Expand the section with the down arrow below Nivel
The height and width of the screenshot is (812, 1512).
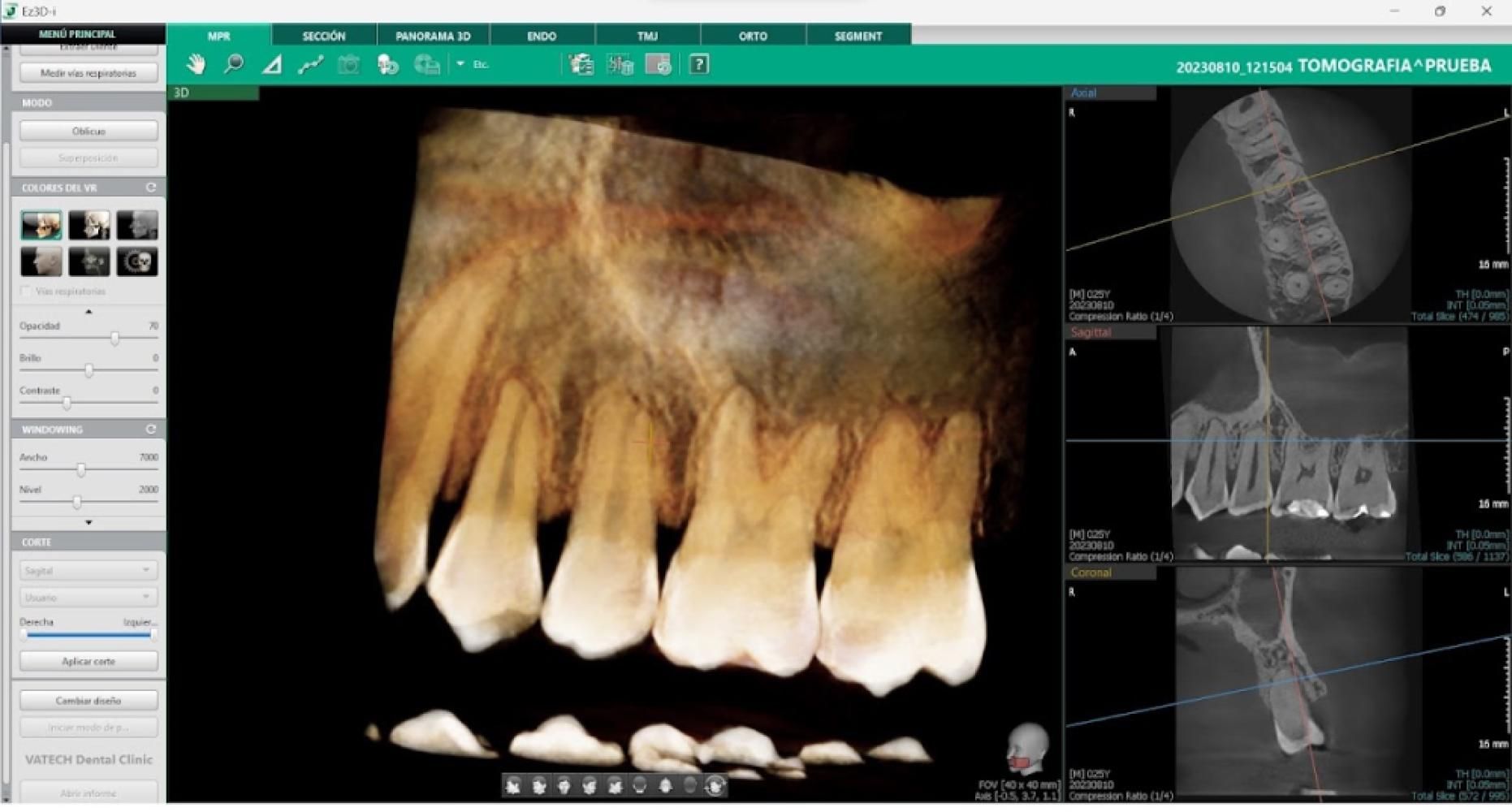click(x=89, y=522)
